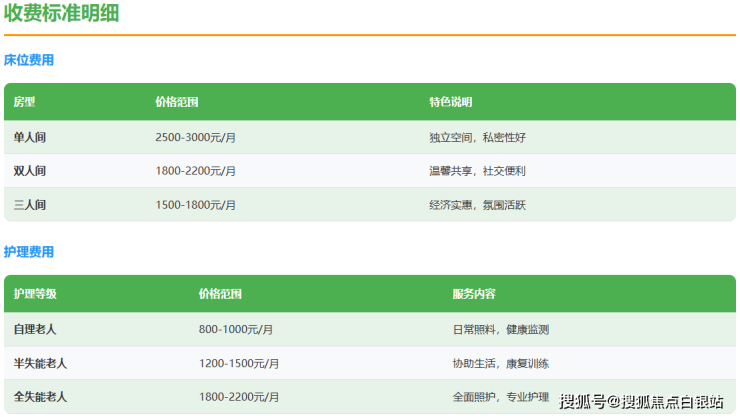Click the 温馨共享，社交便利 description
740x418 pixels.
(x=477, y=171)
